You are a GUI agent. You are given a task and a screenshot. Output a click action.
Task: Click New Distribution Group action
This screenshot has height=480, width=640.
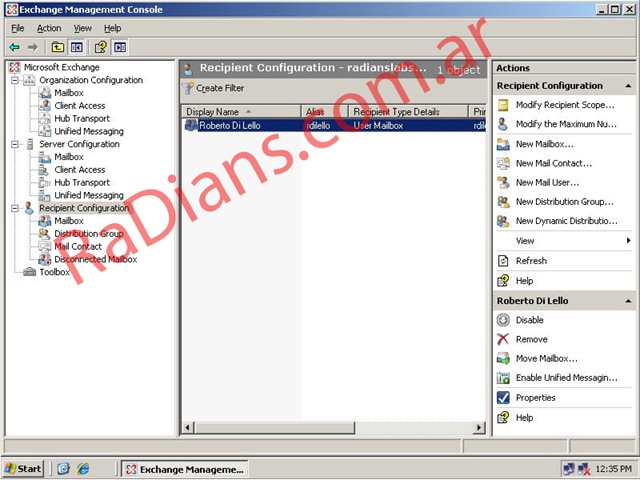tap(564, 202)
